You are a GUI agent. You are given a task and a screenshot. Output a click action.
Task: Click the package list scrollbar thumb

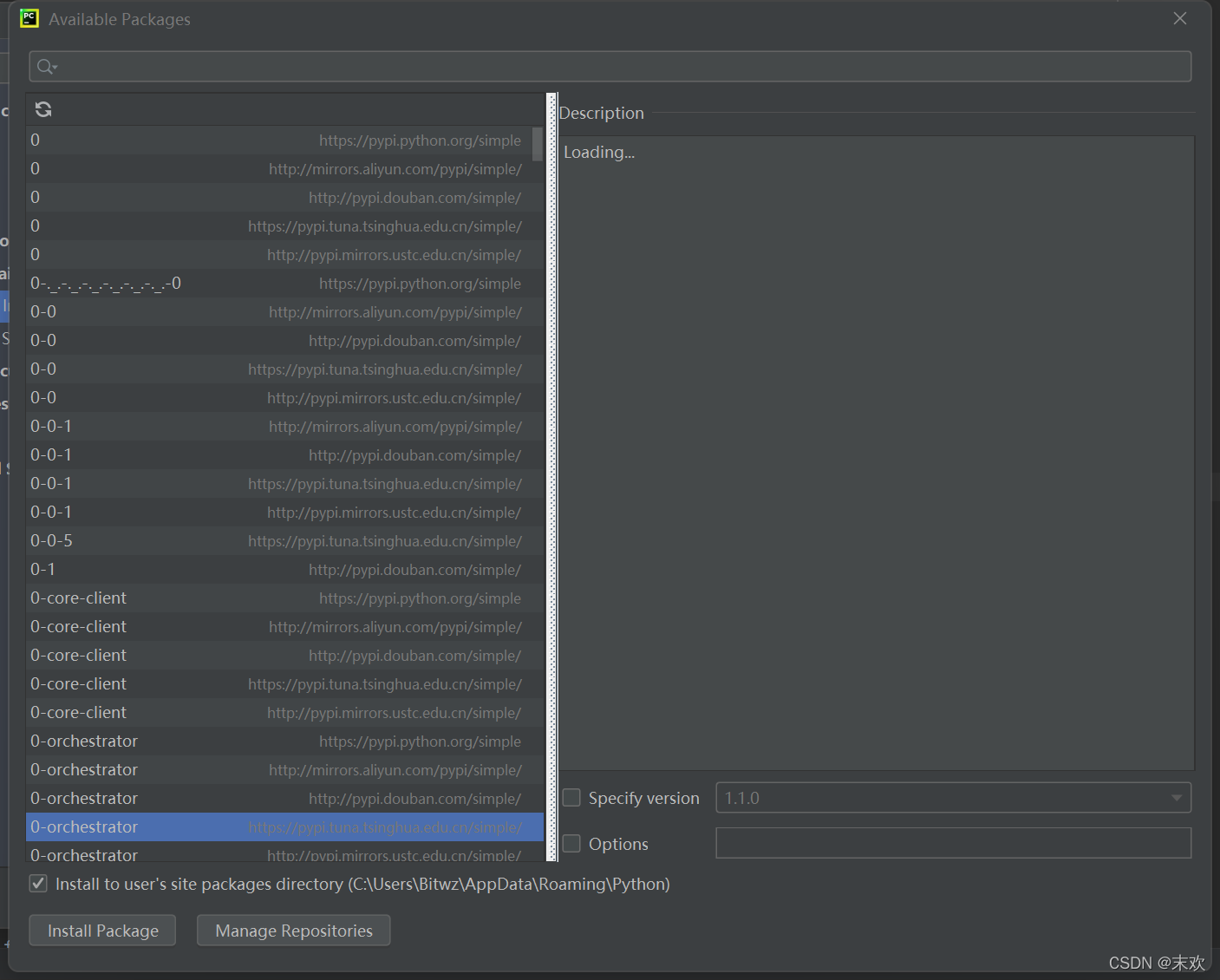click(x=538, y=144)
